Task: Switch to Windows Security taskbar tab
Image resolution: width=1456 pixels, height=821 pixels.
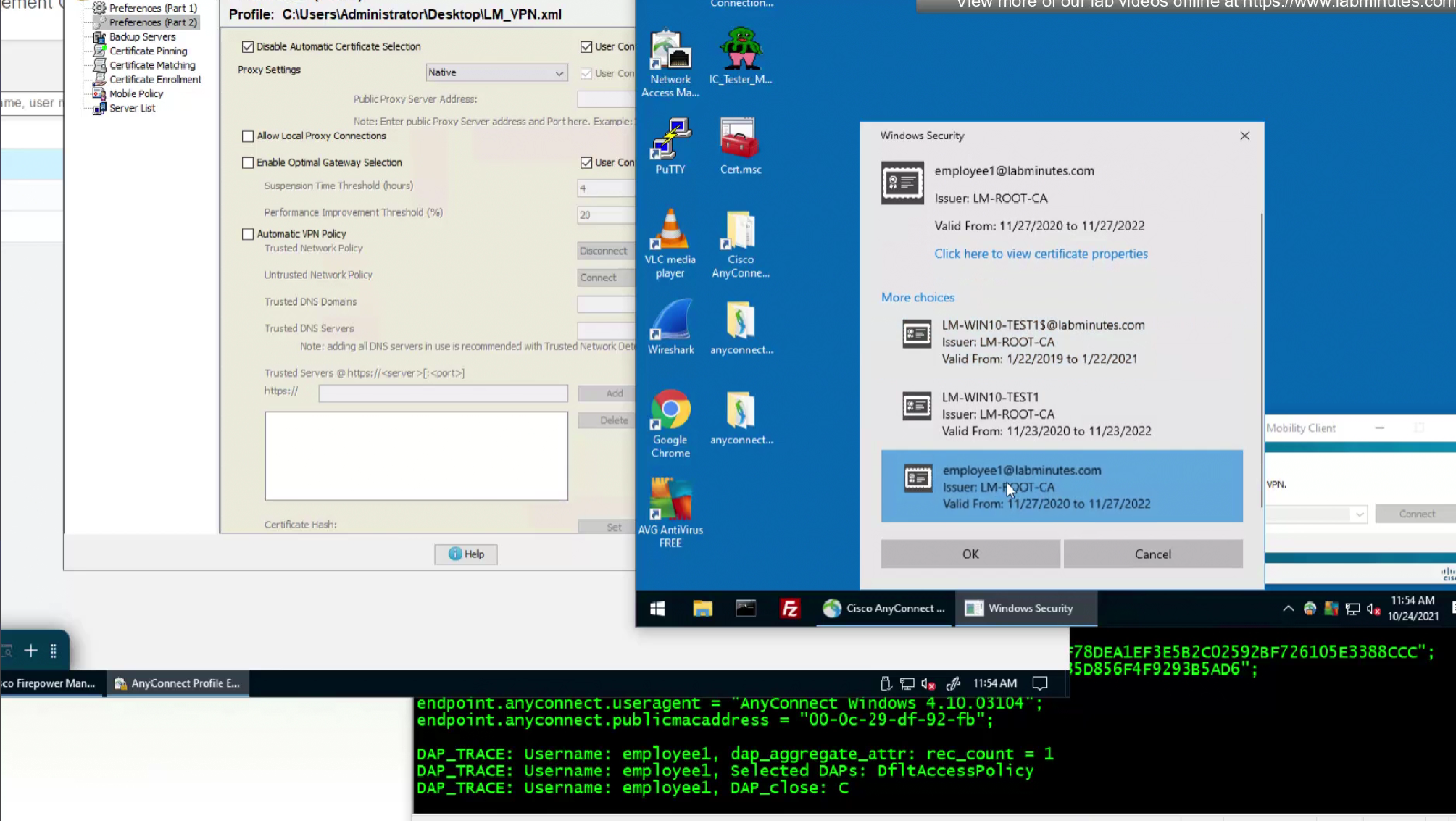Action: tap(1025, 608)
